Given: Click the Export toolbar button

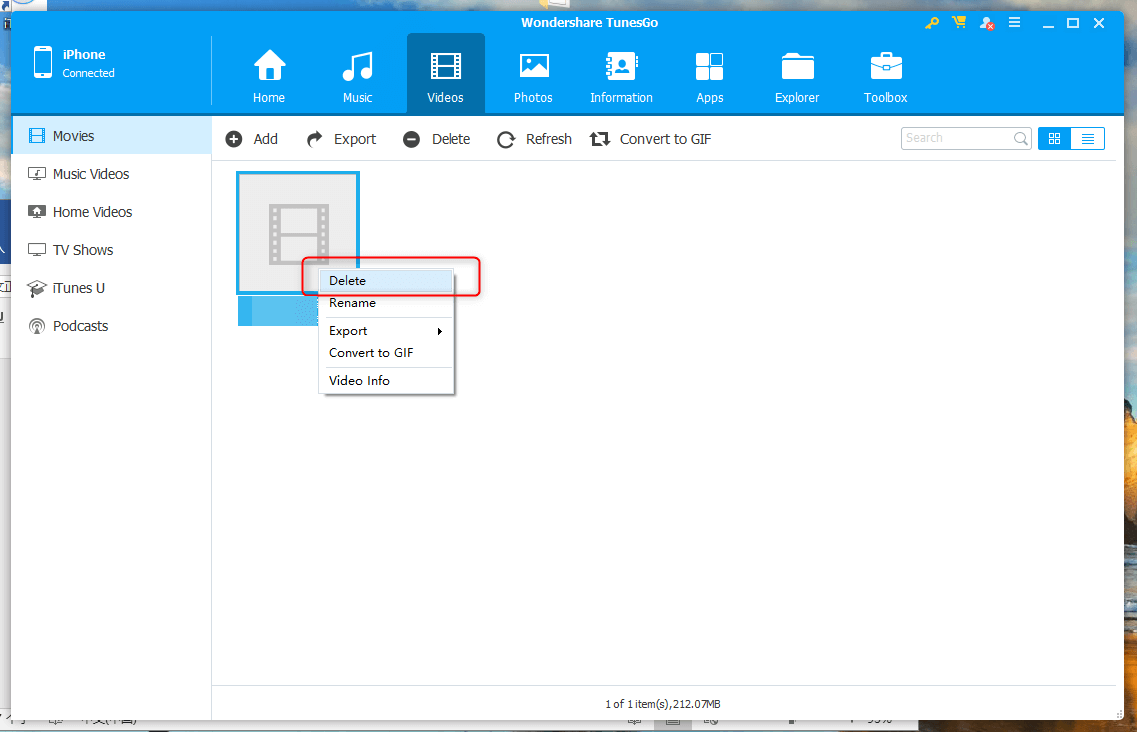Looking at the screenshot, I should (x=342, y=139).
